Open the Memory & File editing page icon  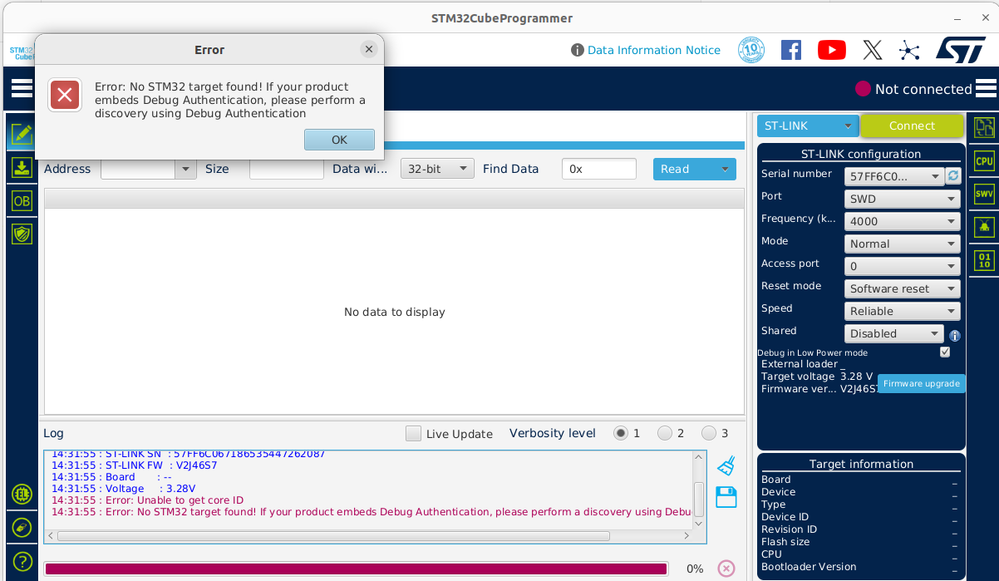tap(22, 134)
